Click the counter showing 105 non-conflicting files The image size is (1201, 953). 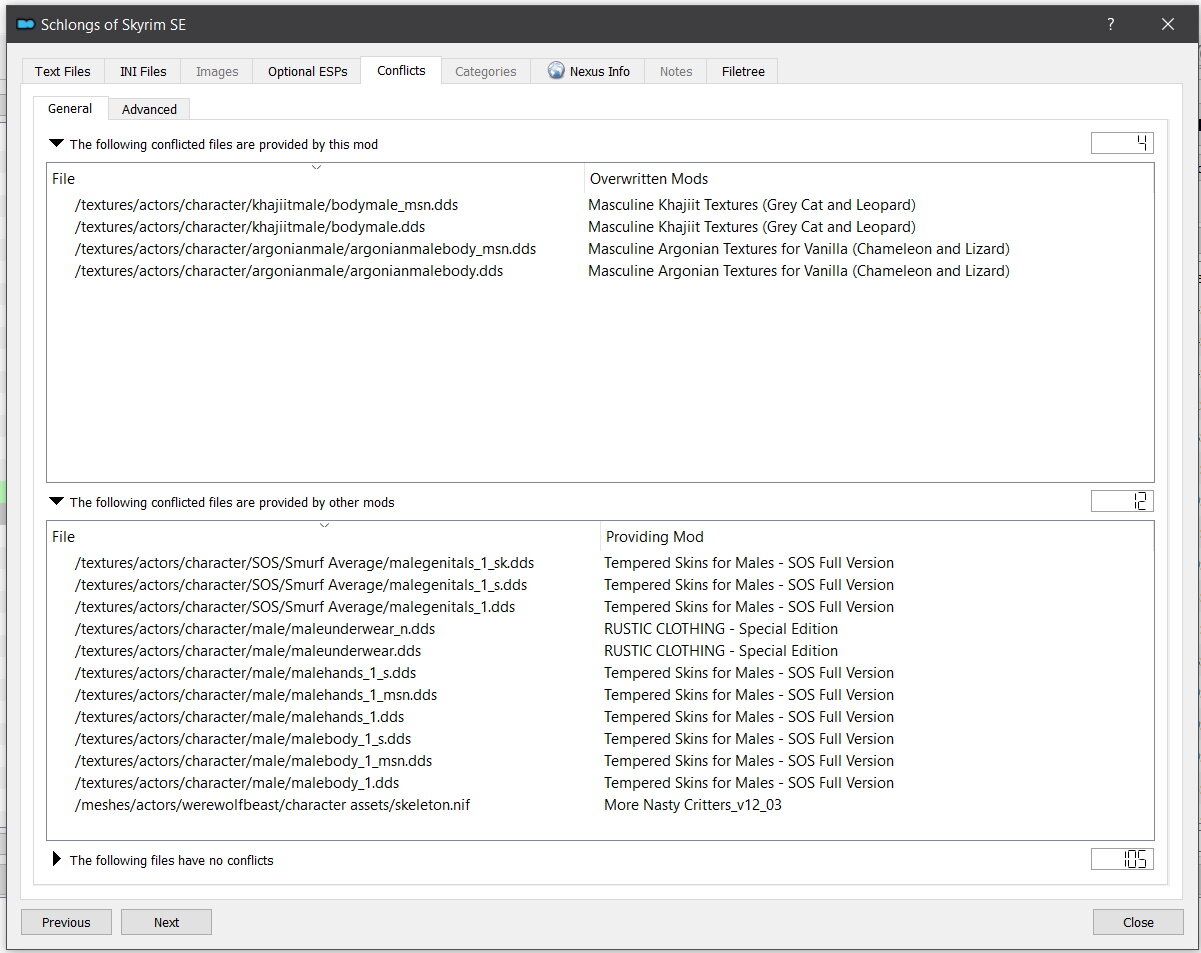(x=1122, y=859)
